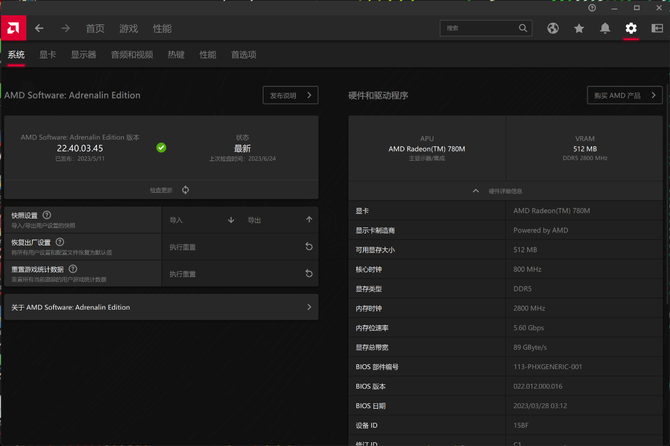Click the chevron in 发布说明 button
The image size is (670, 446).
pos(309,95)
